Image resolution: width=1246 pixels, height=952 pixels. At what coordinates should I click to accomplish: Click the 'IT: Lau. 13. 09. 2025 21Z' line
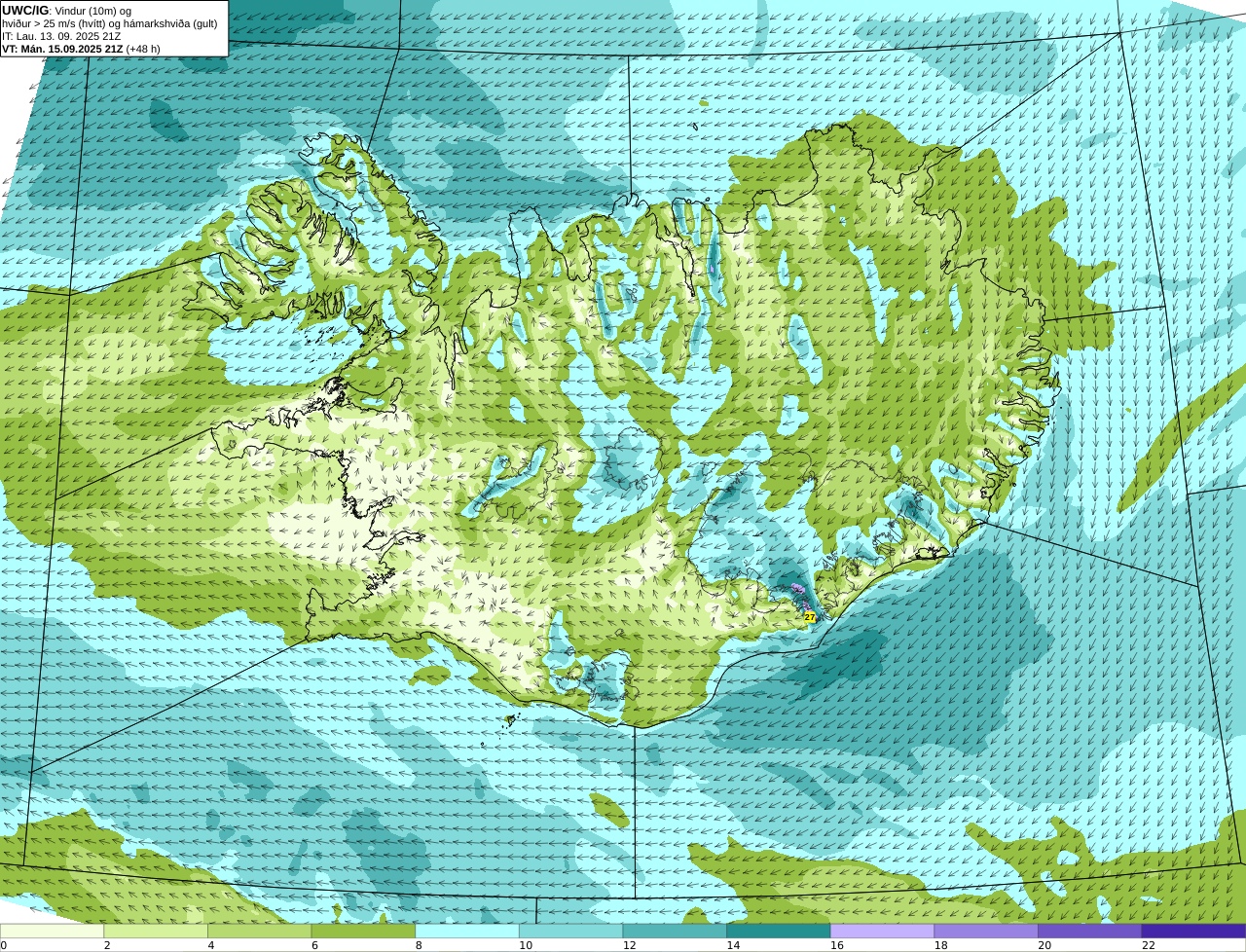pos(61,36)
